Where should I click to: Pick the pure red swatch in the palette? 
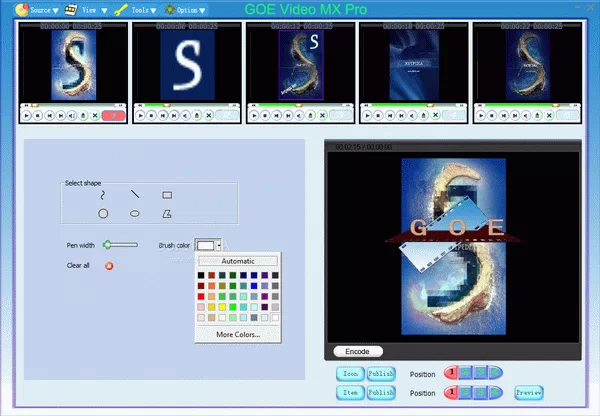tap(201, 296)
